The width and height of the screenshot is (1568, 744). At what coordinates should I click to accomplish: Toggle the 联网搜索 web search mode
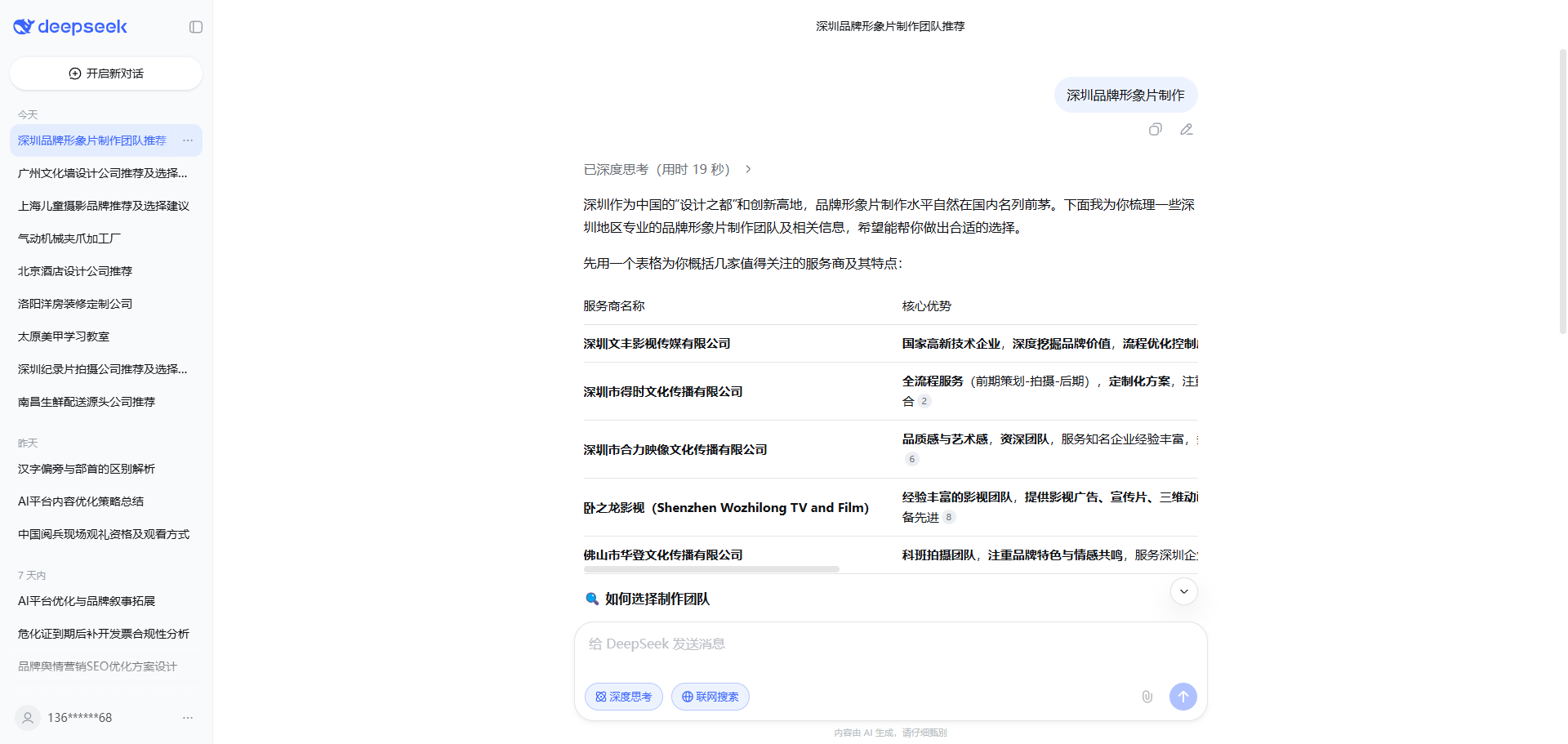point(710,697)
